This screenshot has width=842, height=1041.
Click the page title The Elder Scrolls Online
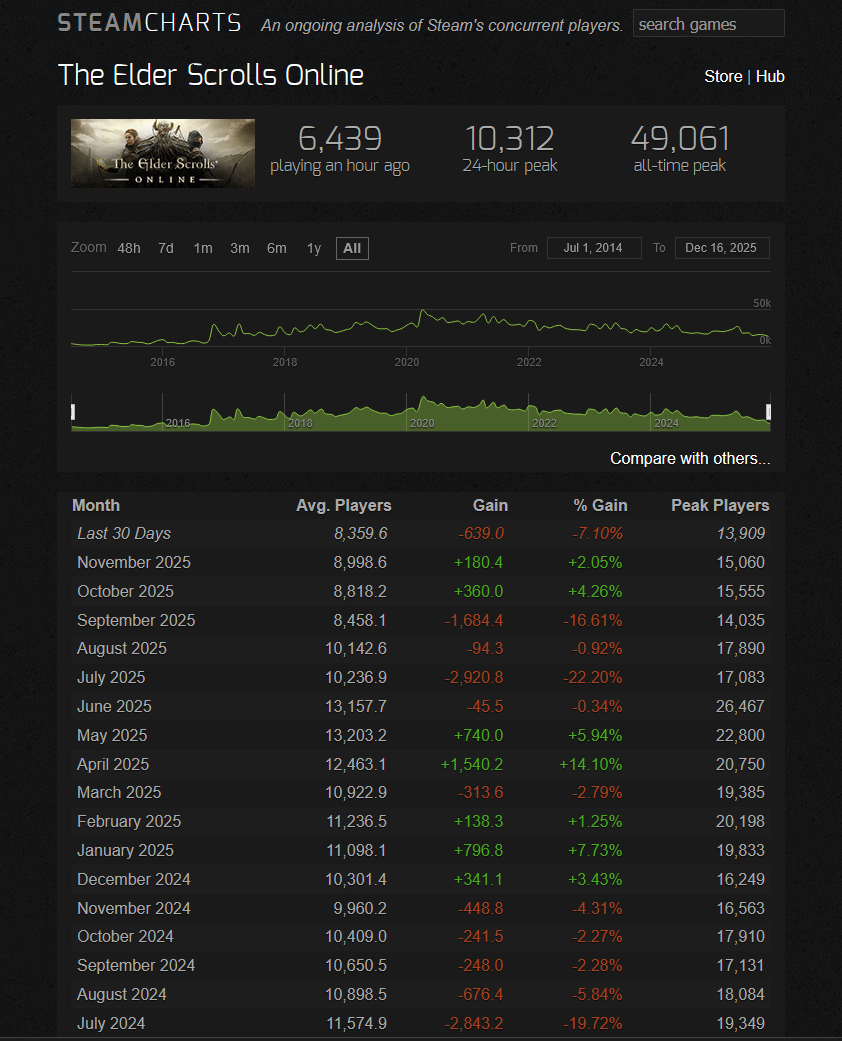pos(211,75)
